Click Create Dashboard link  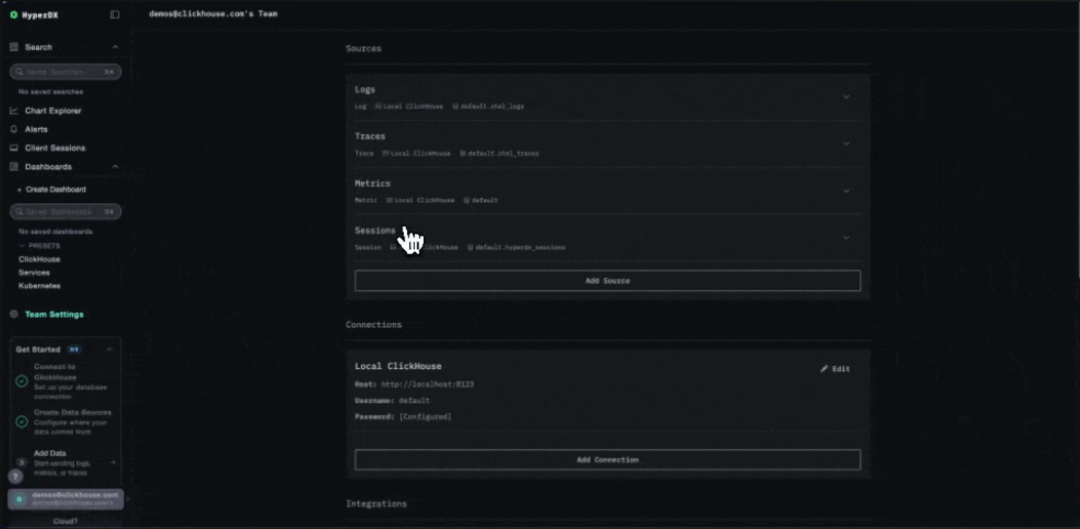(x=52, y=189)
